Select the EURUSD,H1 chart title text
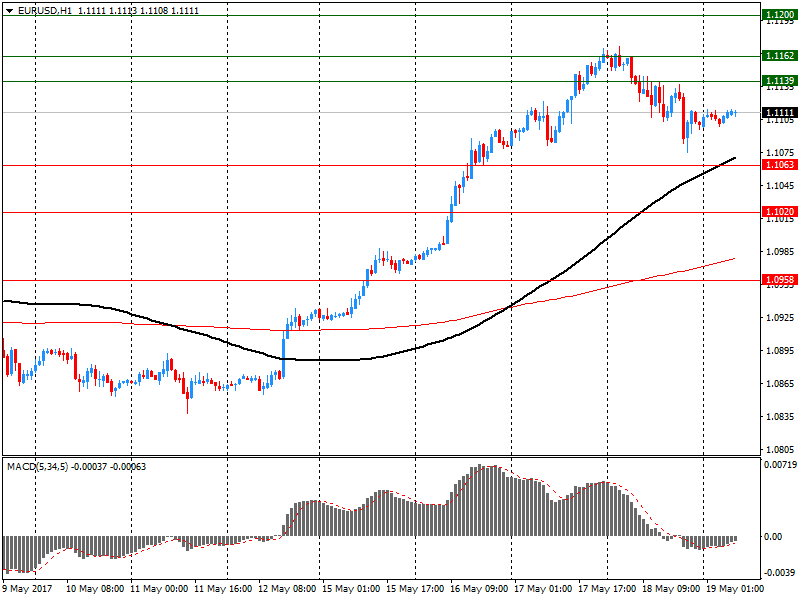 click(x=45, y=11)
